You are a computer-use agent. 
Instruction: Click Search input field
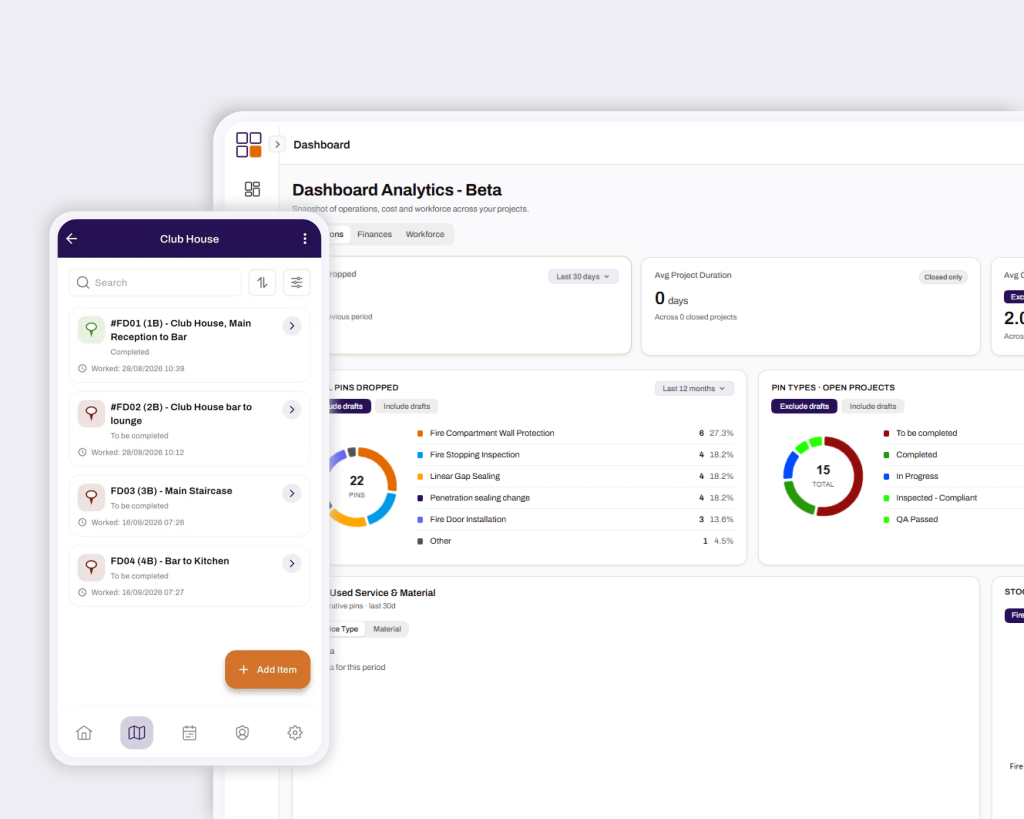[x=155, y=283]
